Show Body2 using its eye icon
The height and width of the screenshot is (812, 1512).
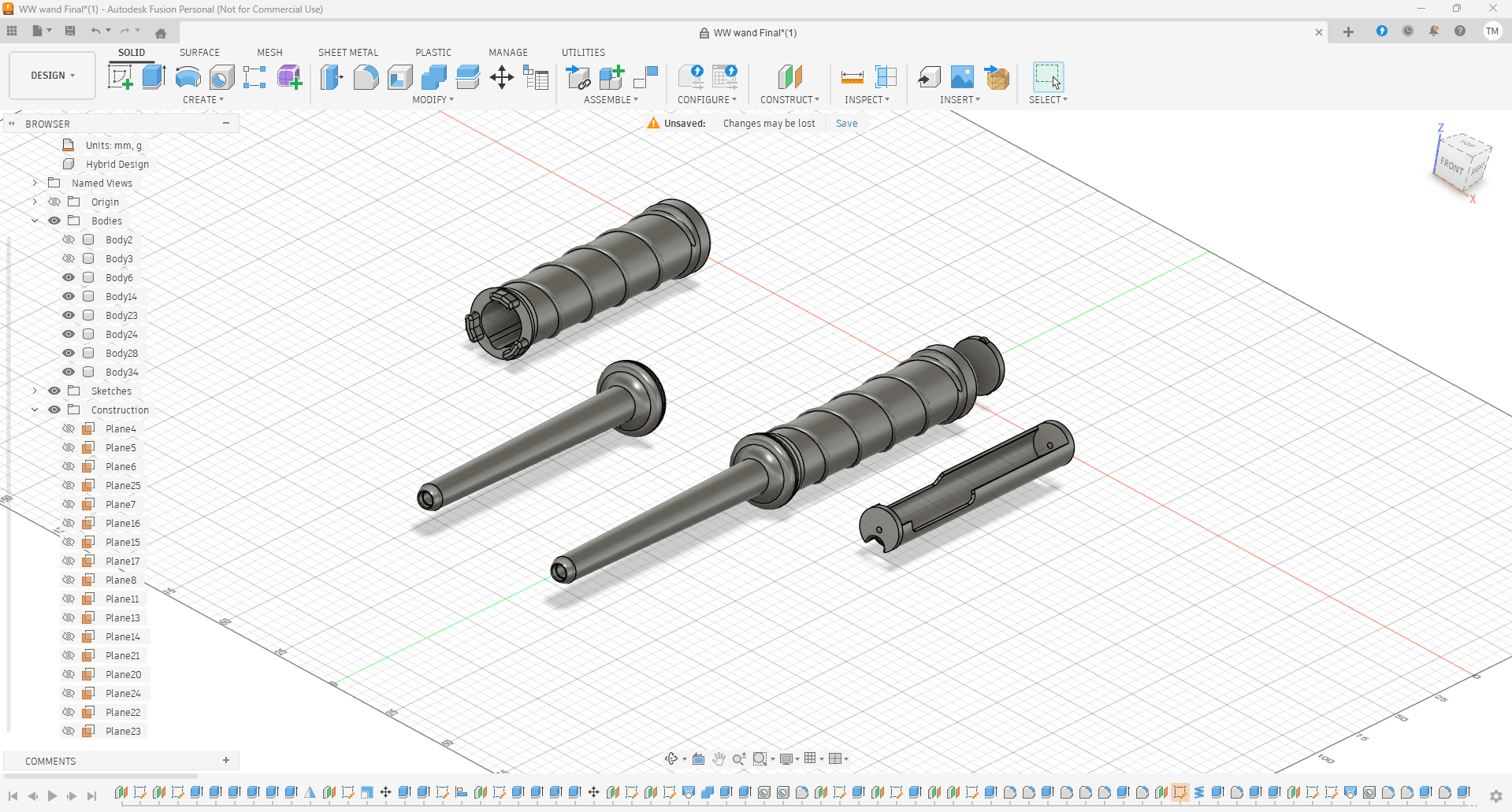coord(69,239)
